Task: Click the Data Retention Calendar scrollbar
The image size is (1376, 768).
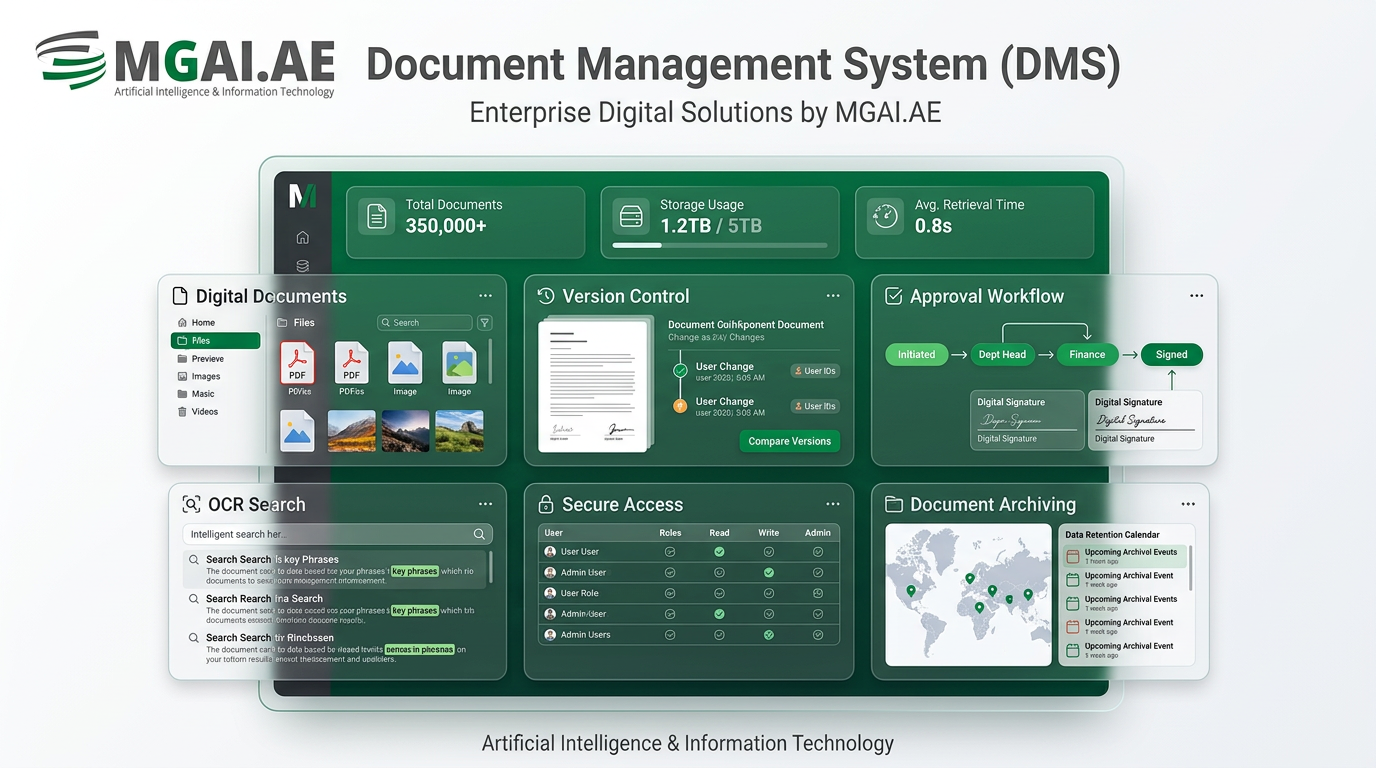Action: point(1191,568)
